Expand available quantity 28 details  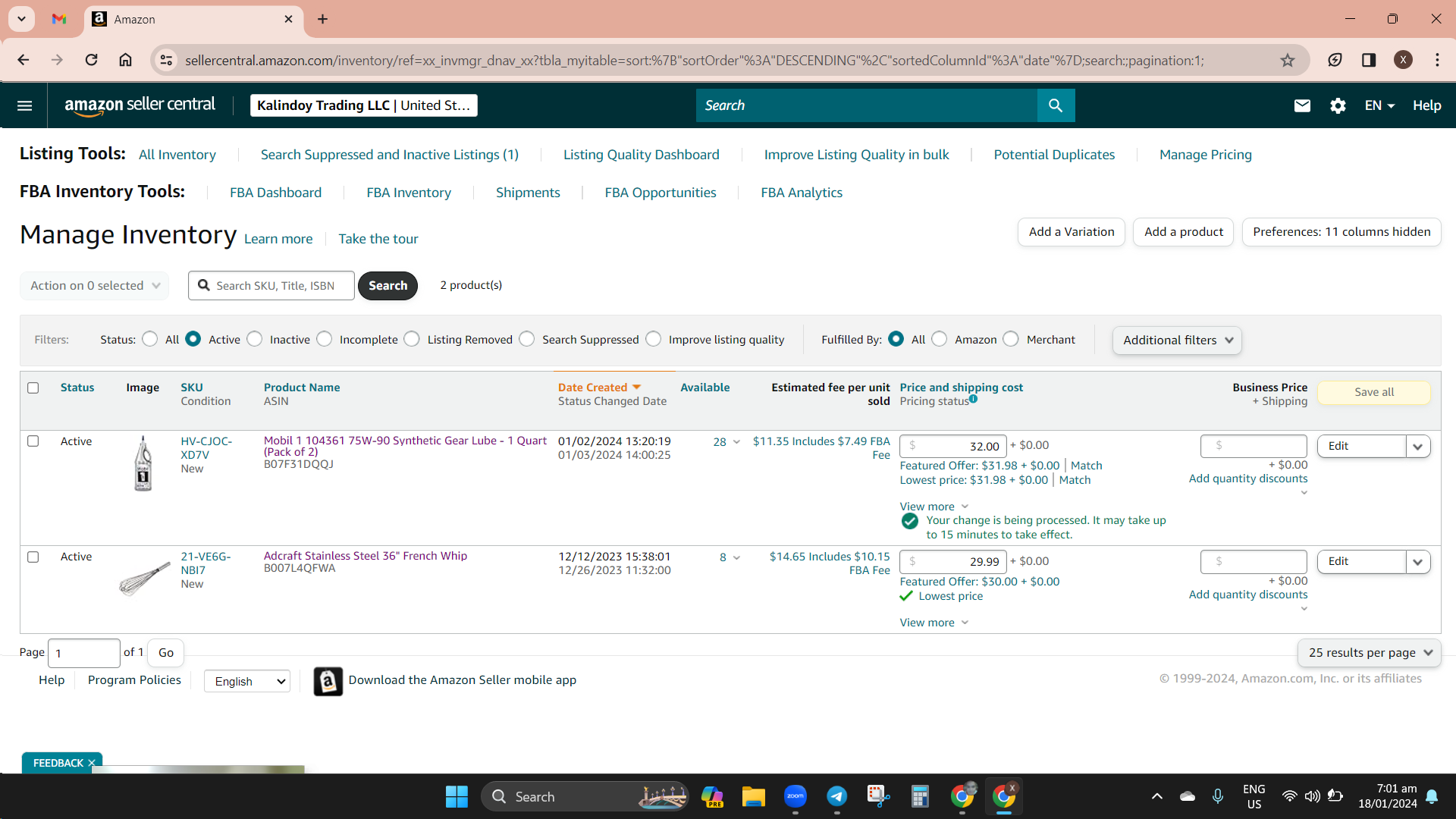(726, 442)
